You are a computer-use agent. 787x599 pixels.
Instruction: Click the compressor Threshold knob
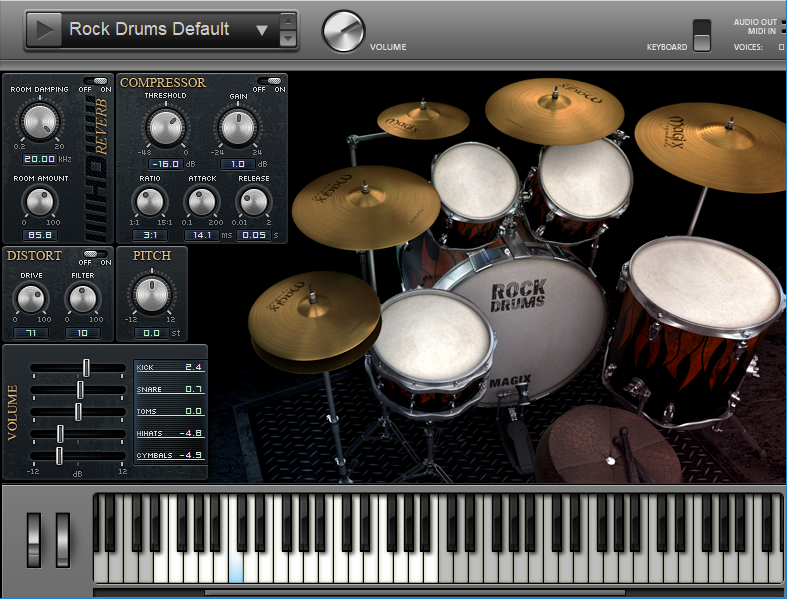click(166, 127)
